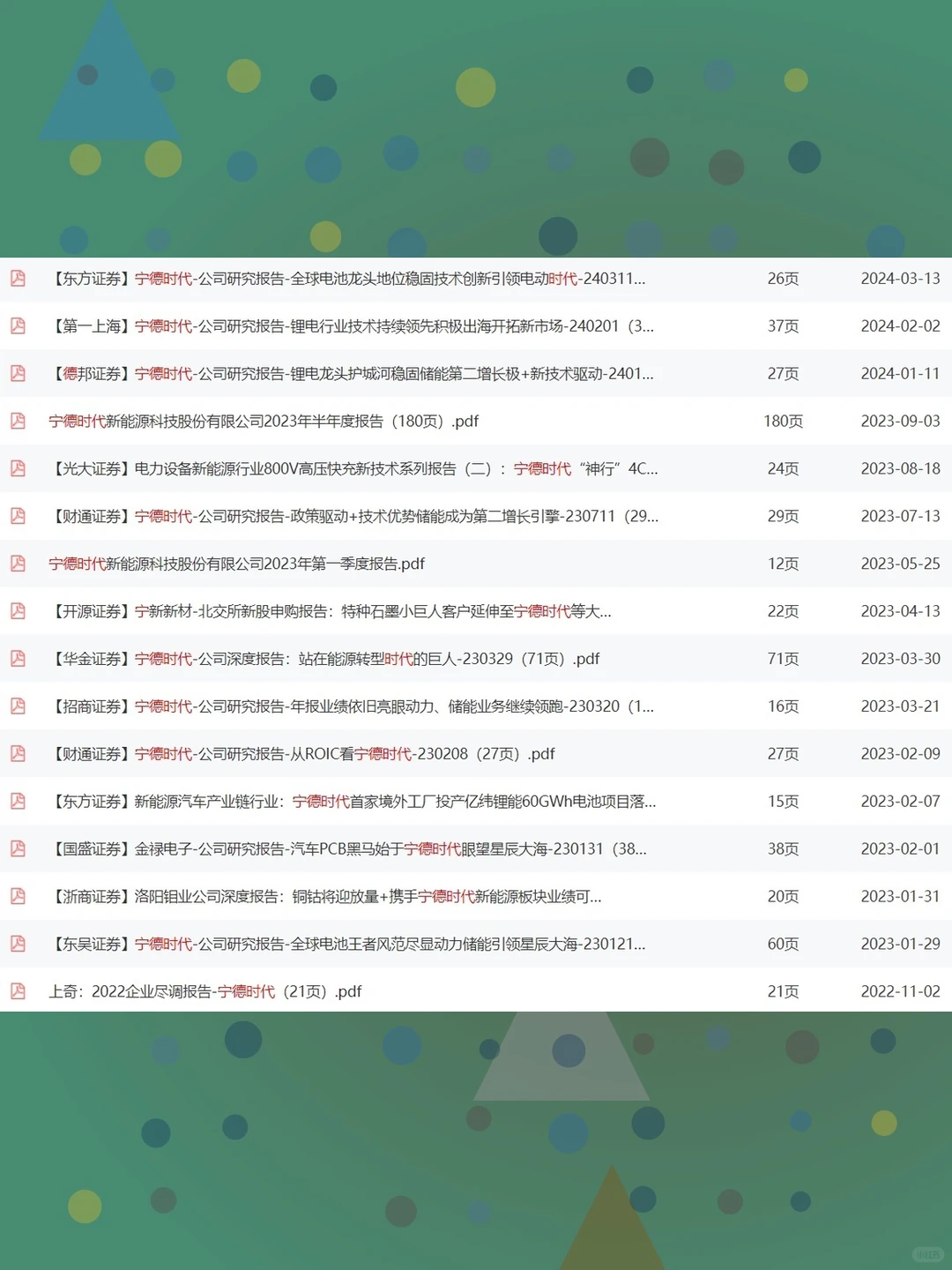The height and width of the screenshot is (1270, 952).
Task: Open 第一上海 锂电行业技术持续领先 report
Action: [352, 326]
